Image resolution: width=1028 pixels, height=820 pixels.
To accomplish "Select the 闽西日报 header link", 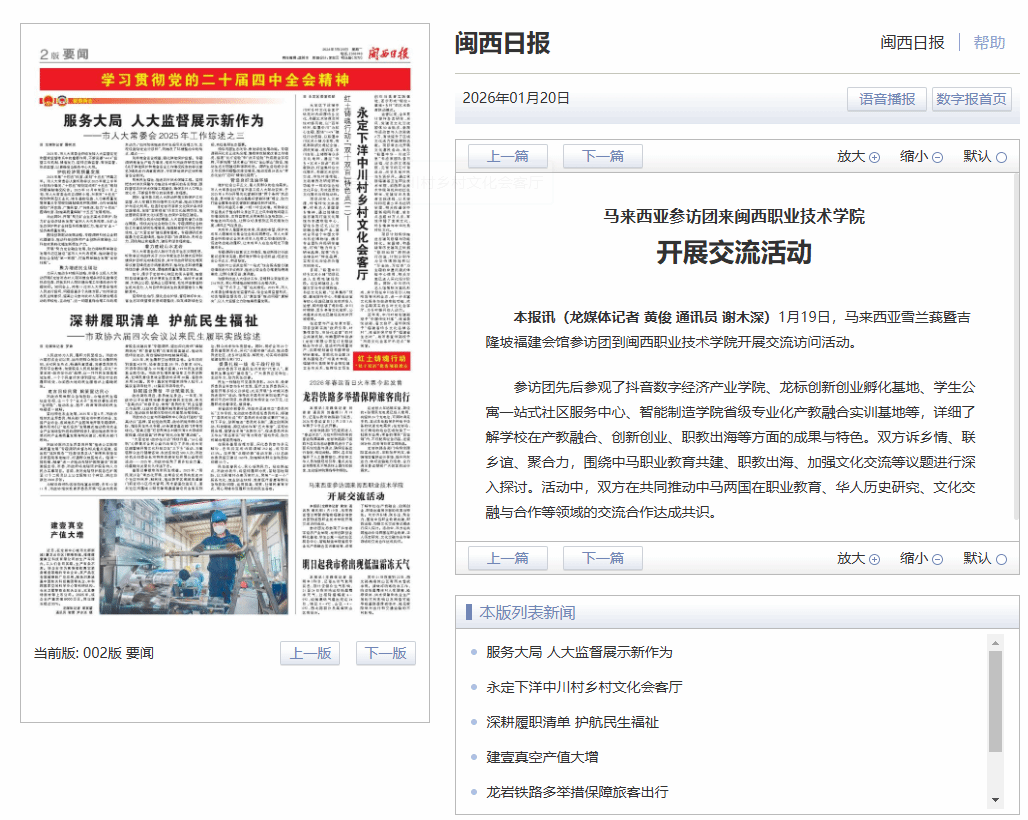I will [912, 42].
